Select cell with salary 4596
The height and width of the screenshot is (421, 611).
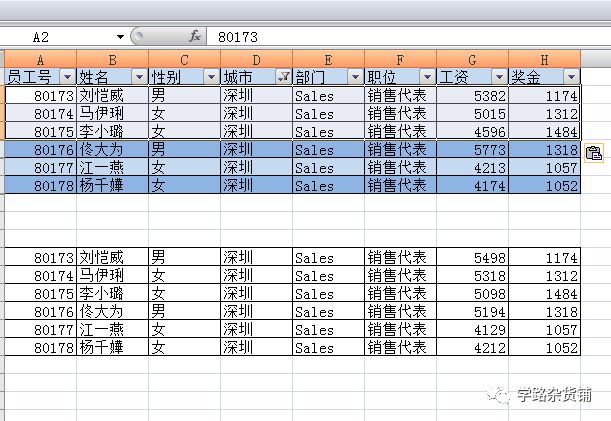[472, 131]
